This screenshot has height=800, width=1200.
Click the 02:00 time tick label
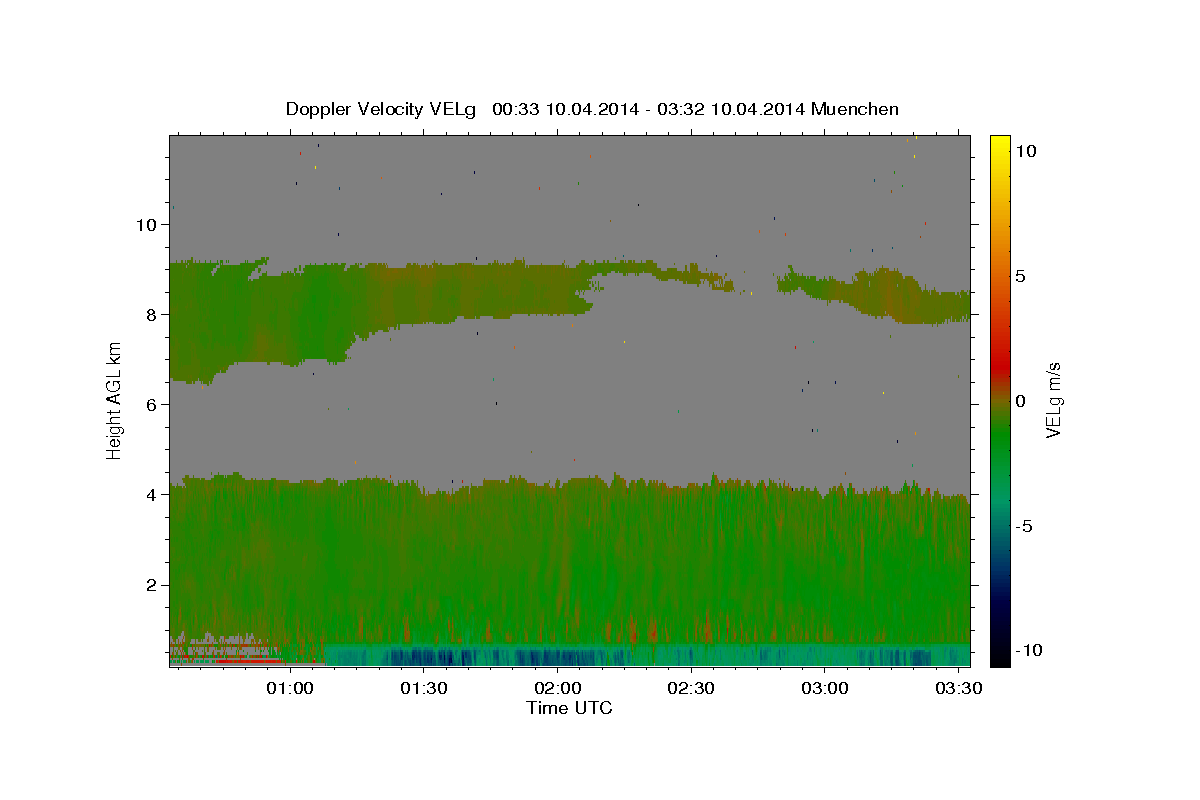coord(558,689)
